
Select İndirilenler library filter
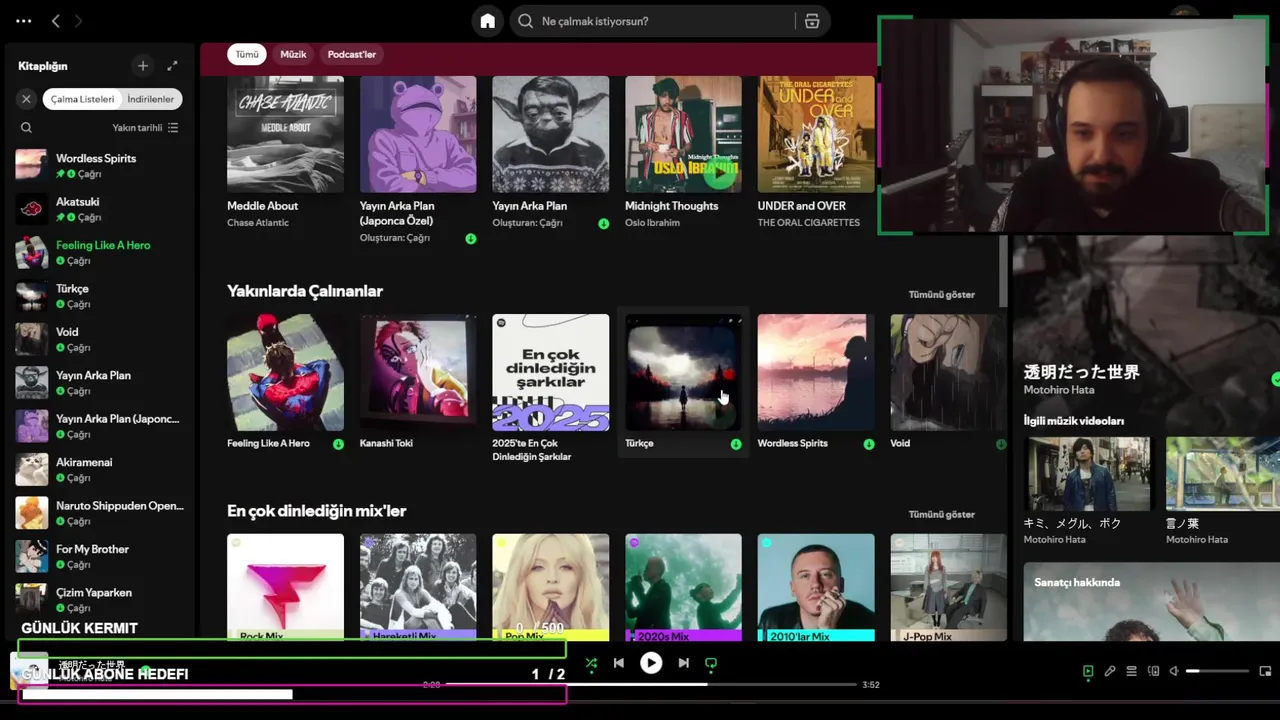tap(151, 99)
